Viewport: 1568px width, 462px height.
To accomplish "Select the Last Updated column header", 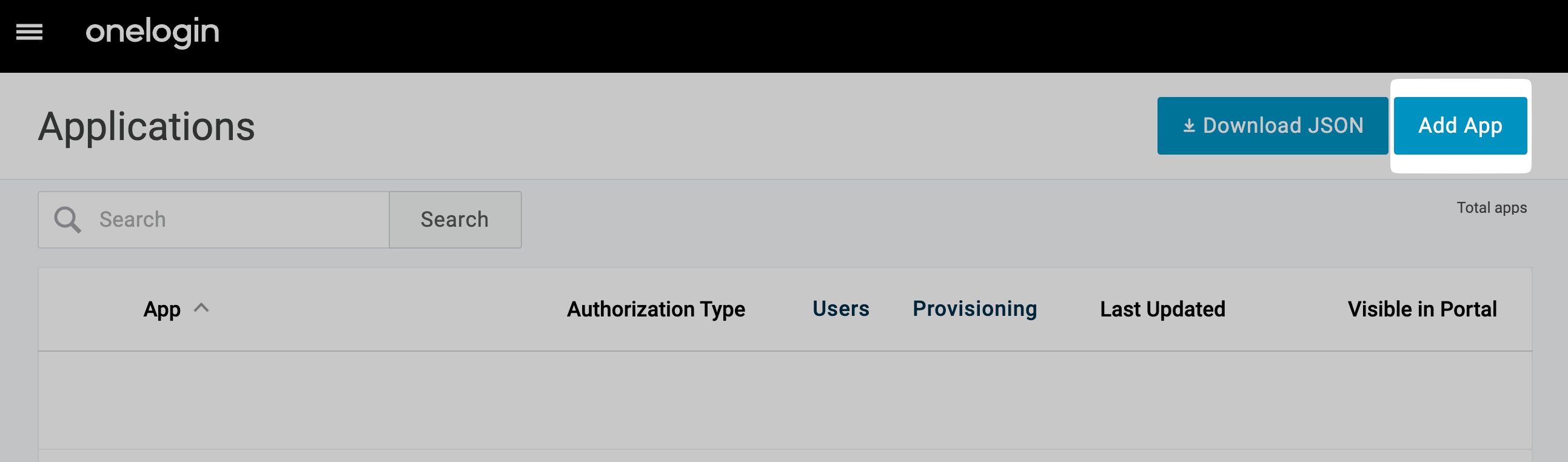I will [1162, 309].
